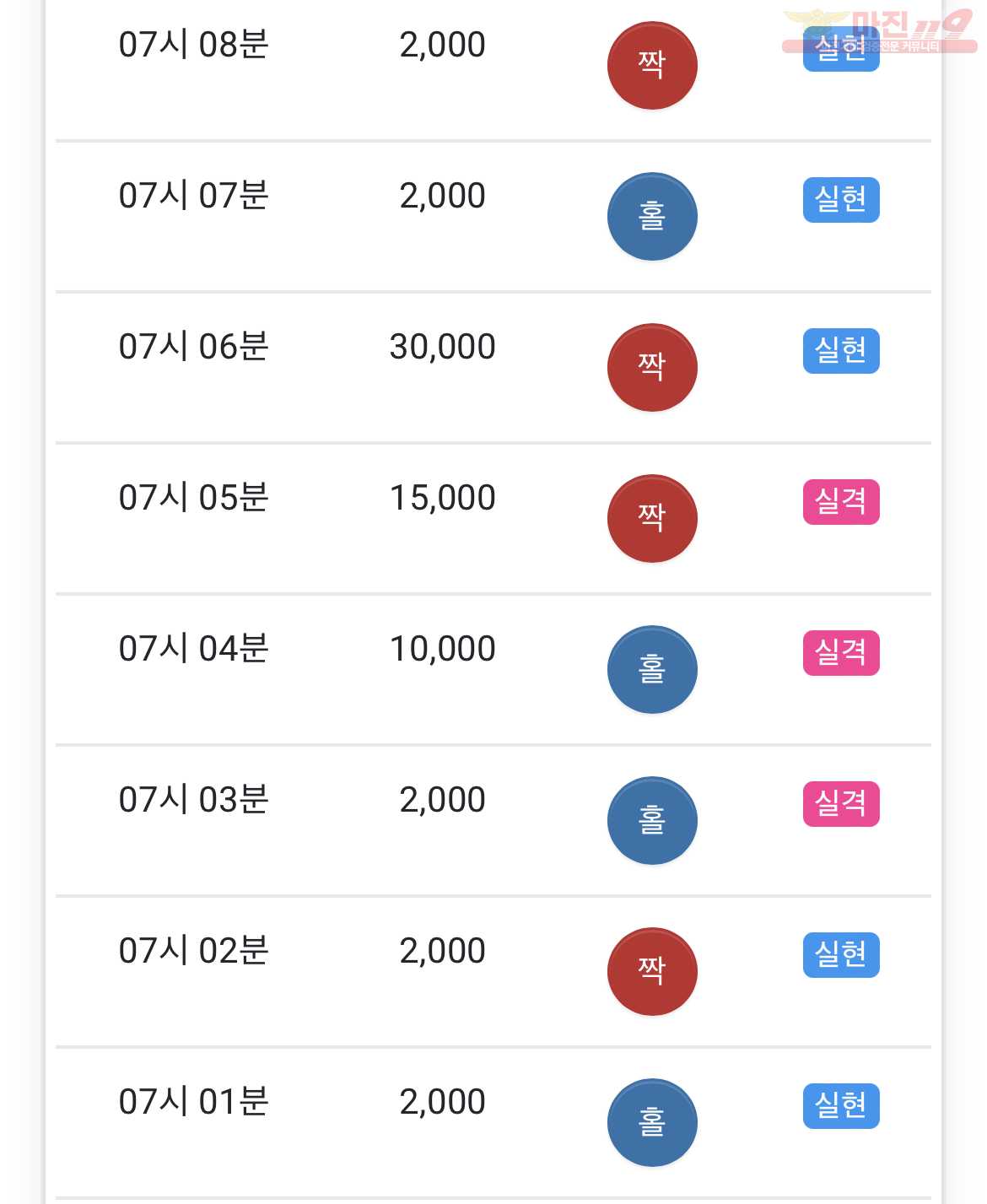Click the 10,000 amount in the 07시 04분 row

click(x=443, y=649)
